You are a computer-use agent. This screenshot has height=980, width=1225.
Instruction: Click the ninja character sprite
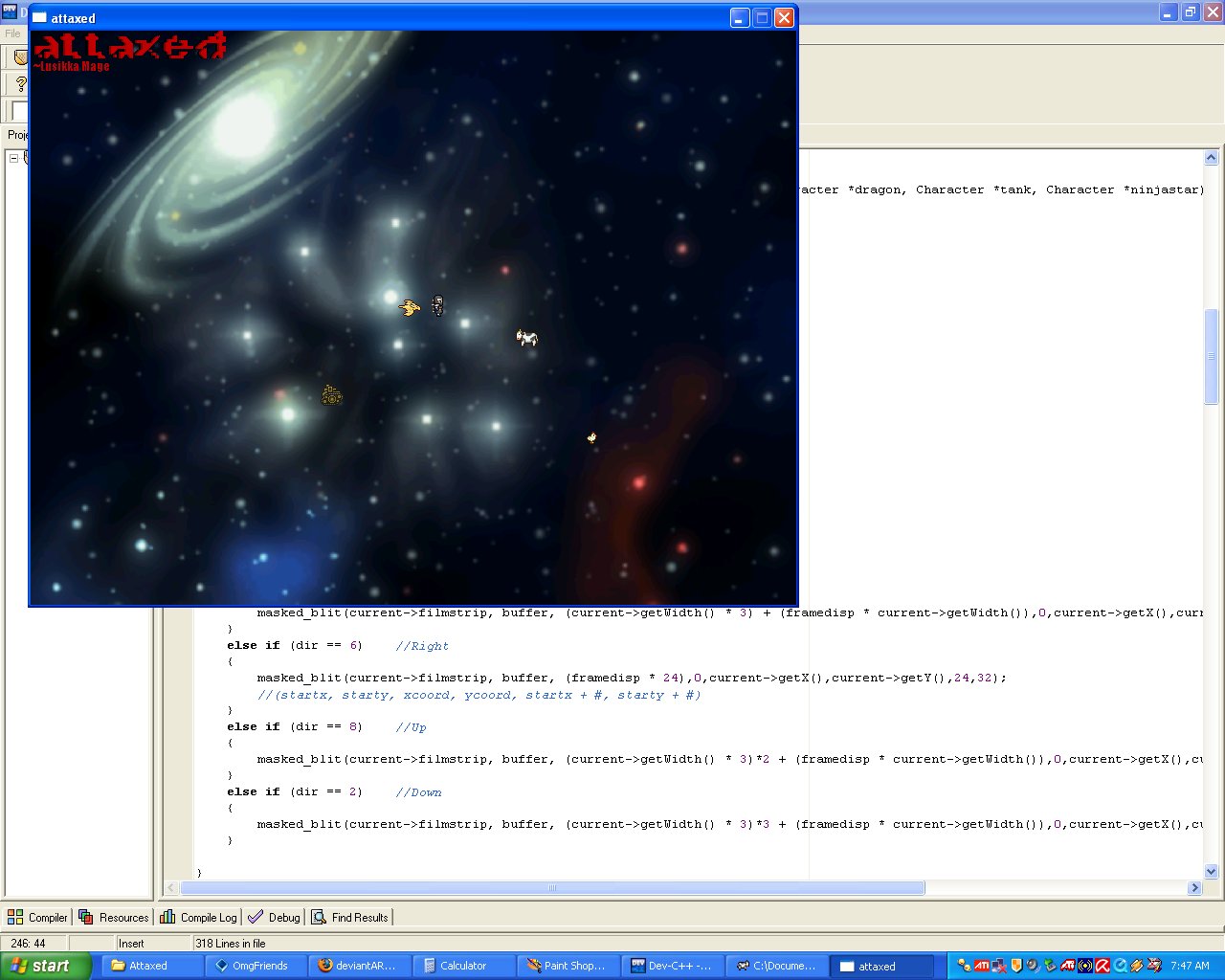(437, 305)
